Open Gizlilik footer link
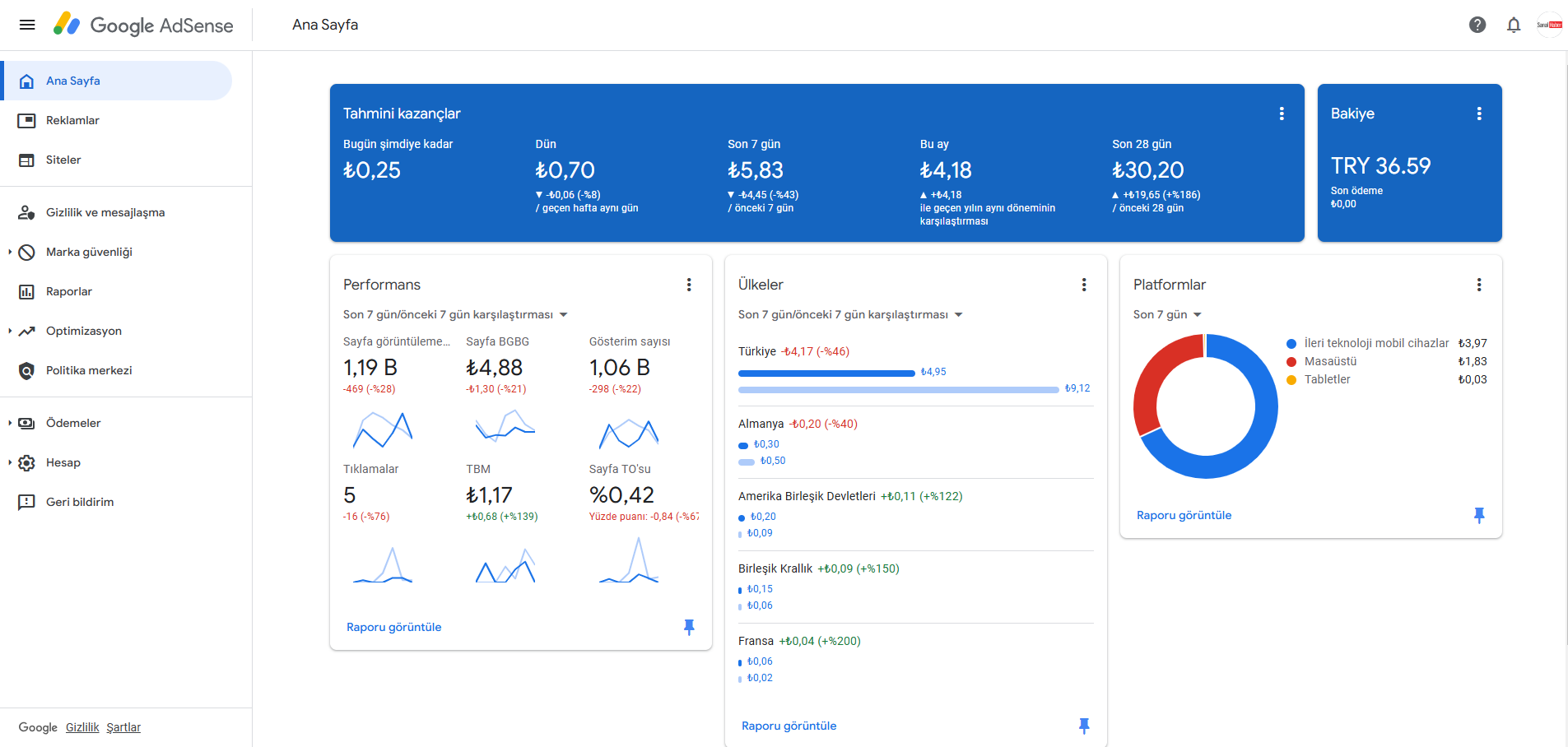The image size is (1568, 747). pyautogui.click(x=82, y=727)
